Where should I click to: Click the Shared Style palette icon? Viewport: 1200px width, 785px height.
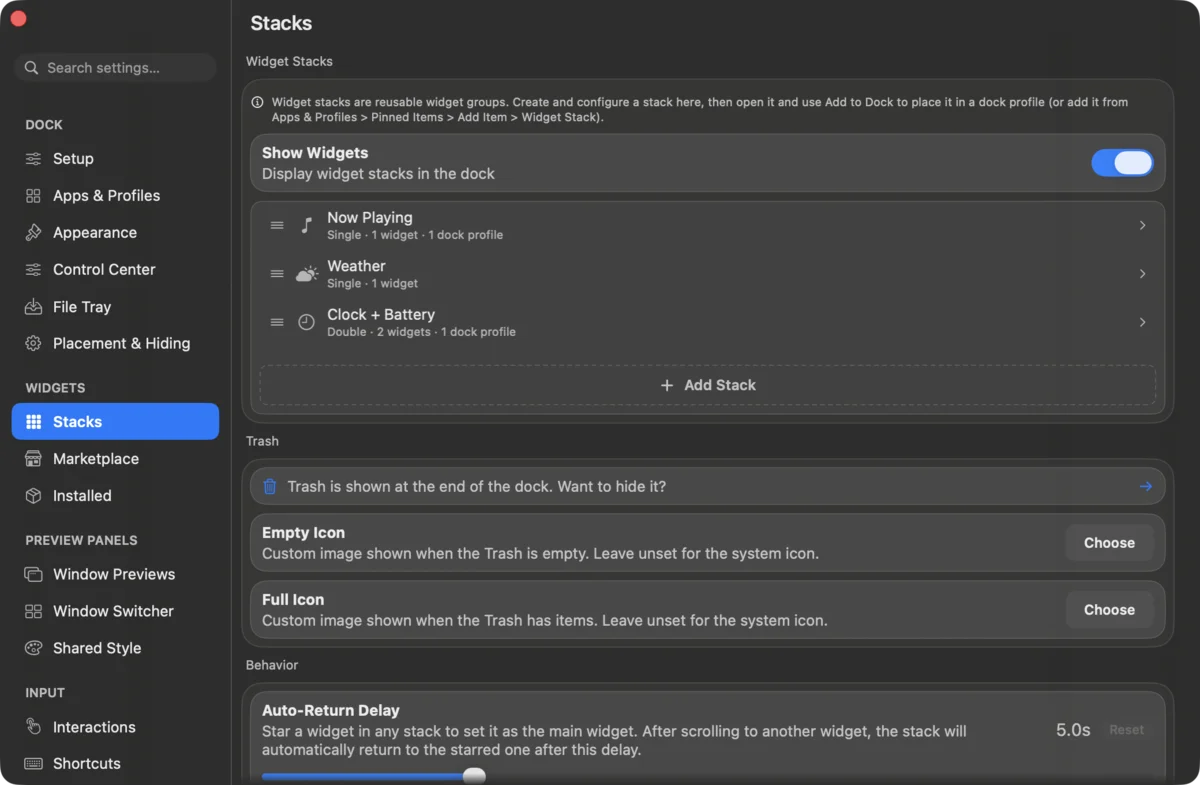(x=34, y=648)
